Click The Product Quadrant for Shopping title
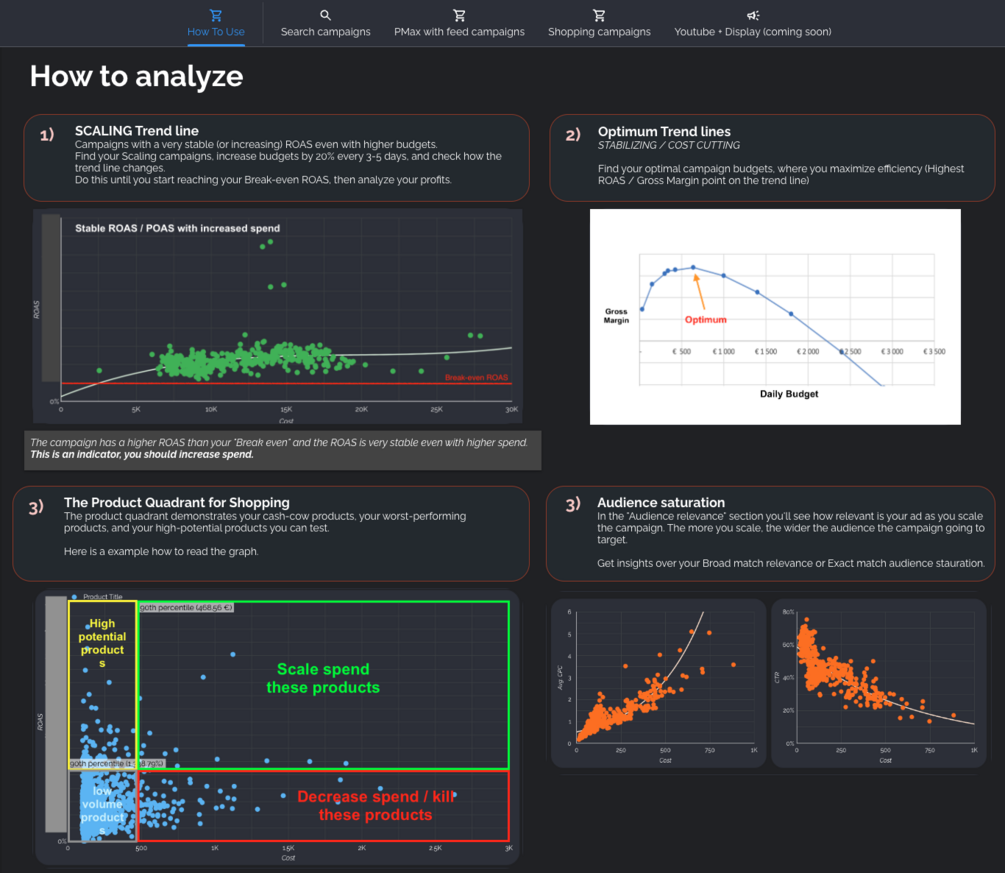 tap(176, 503)
